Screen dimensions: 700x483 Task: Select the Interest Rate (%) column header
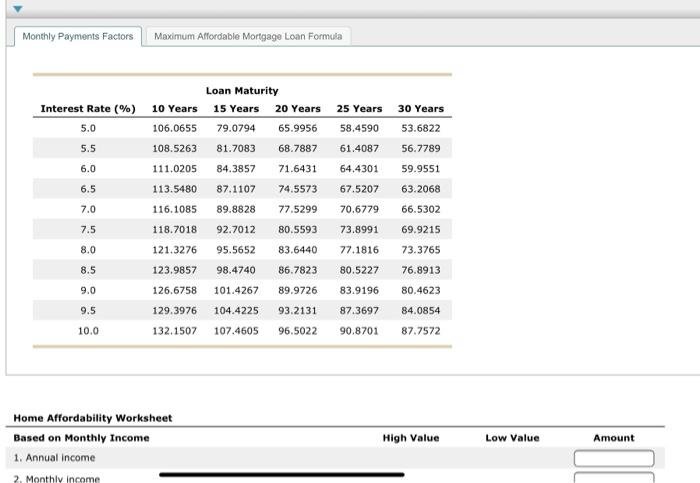tap(88, 108)
